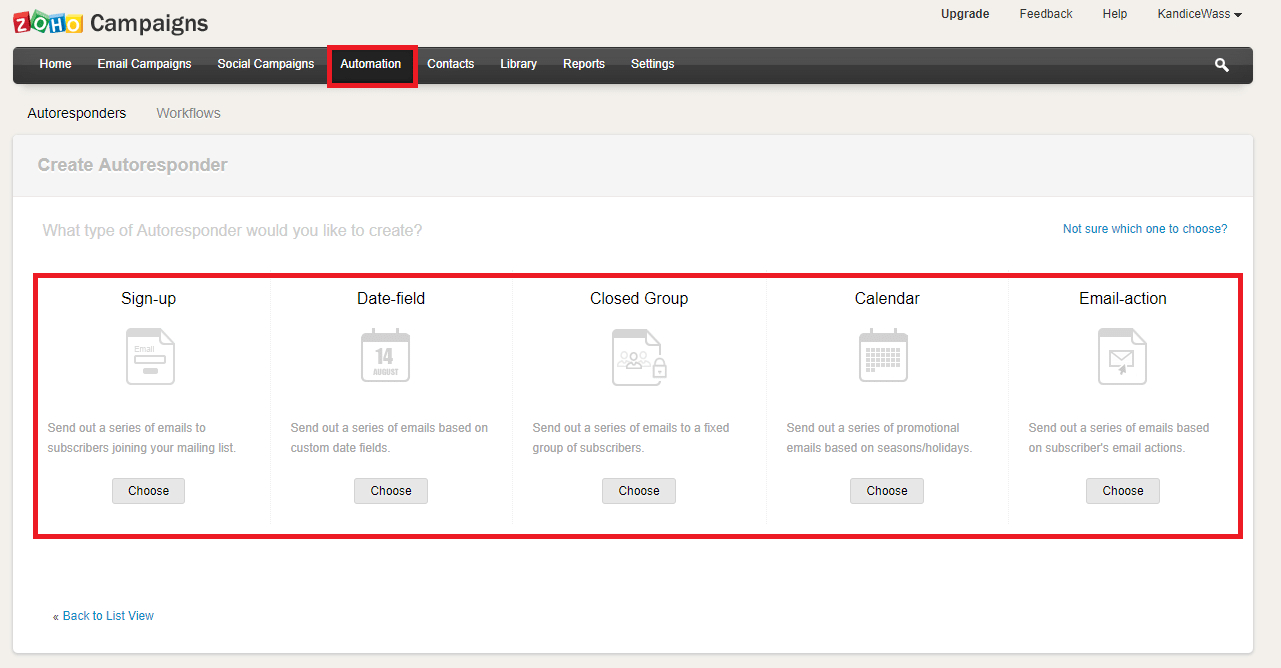Click the Closed Group heading text
This screenshot has width=1281, height=668.
639,298
